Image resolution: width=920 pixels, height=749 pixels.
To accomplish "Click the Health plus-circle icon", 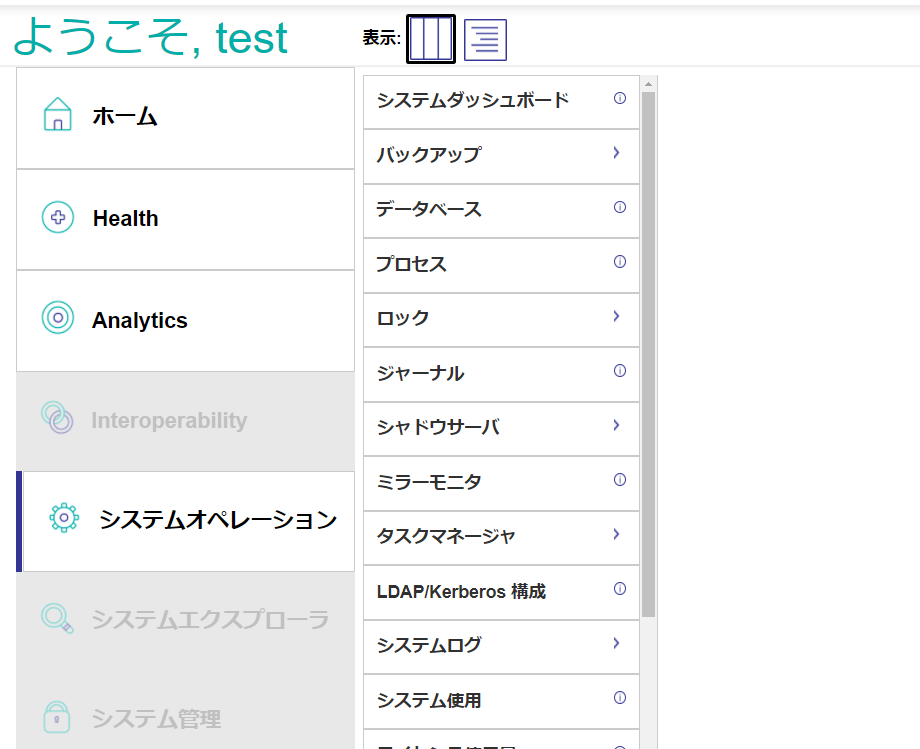I will [58, 218].
